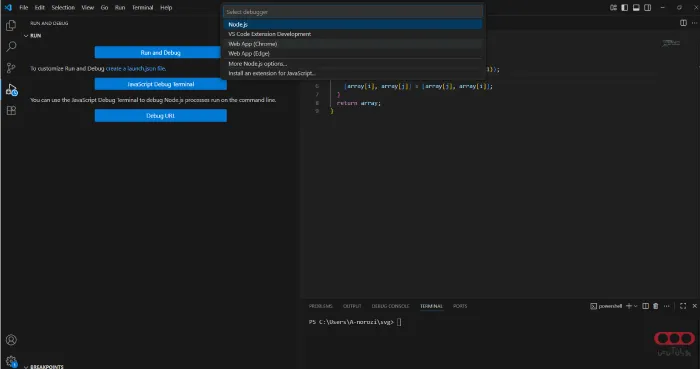Select Web App (Edge) debugger
Image resolution: width=700 pixels, height=369 pixels.
coord(353,54)
